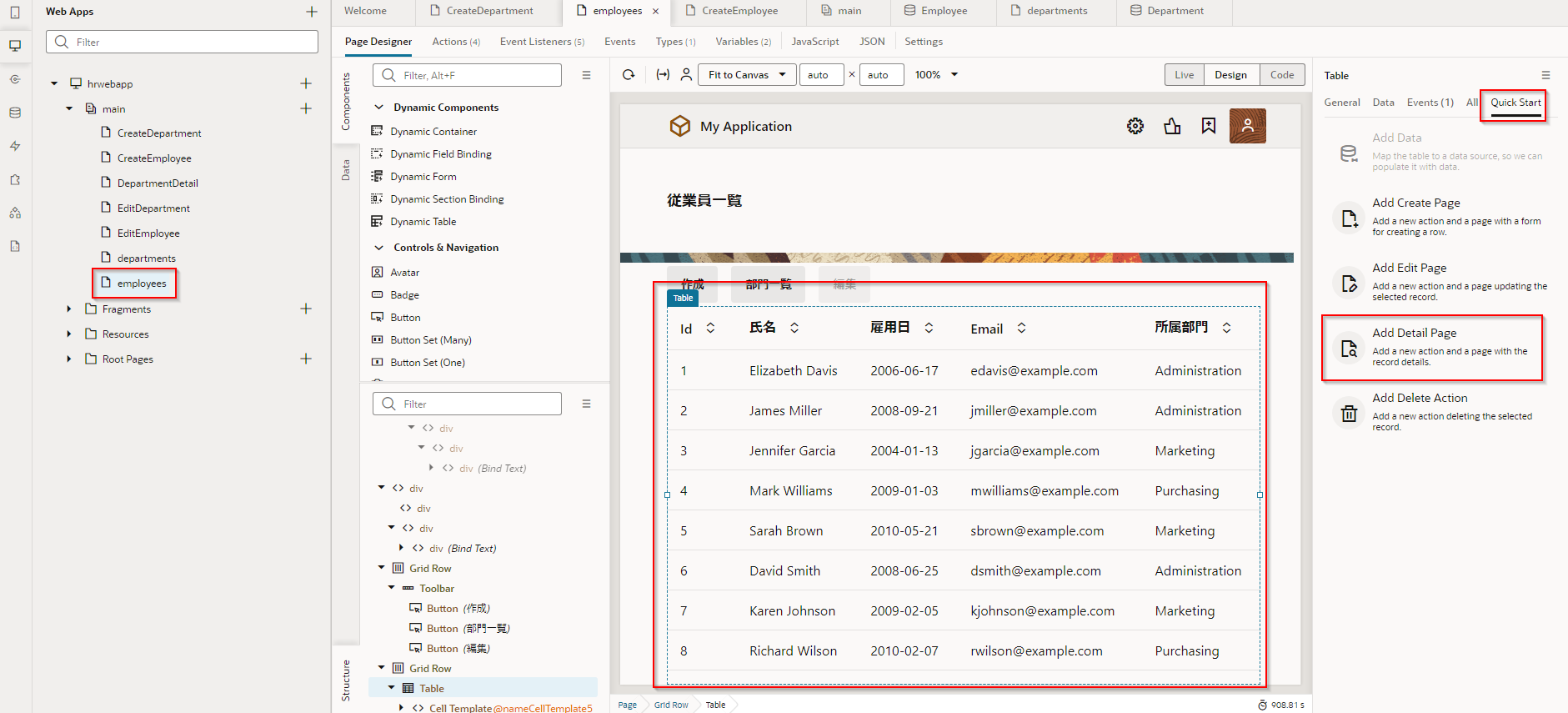
Task: Open the Fit to Canvas dropdown
Action: coord(747,75)
